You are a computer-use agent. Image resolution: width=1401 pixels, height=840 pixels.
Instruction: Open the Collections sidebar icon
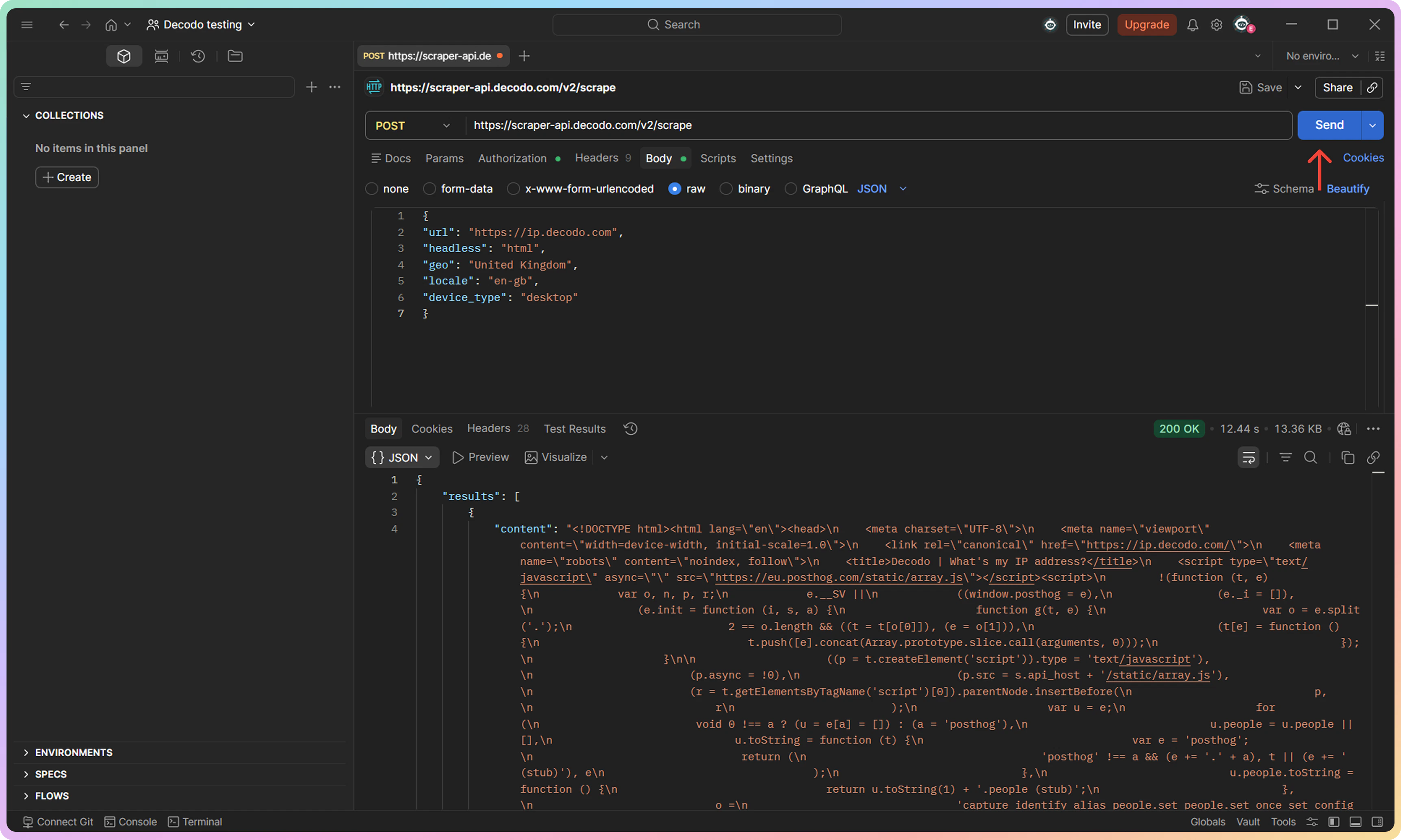pos(124,56)
